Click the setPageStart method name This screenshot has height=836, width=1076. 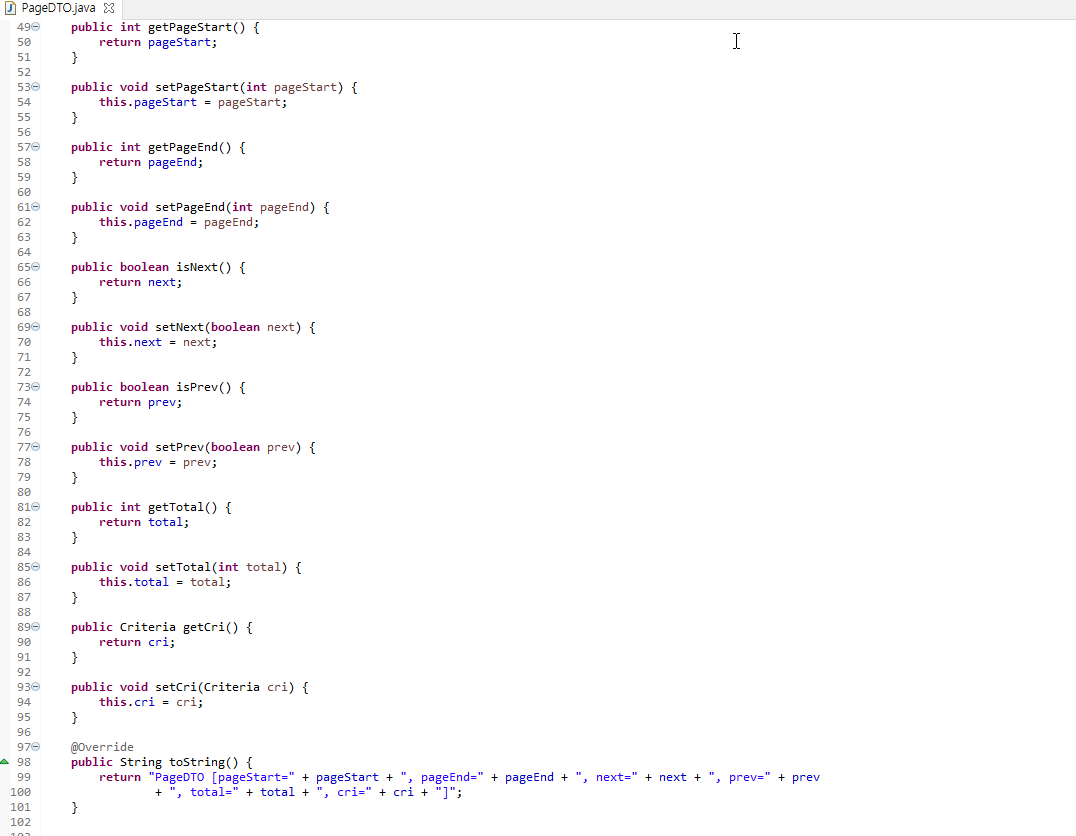(x=197, y=87)
